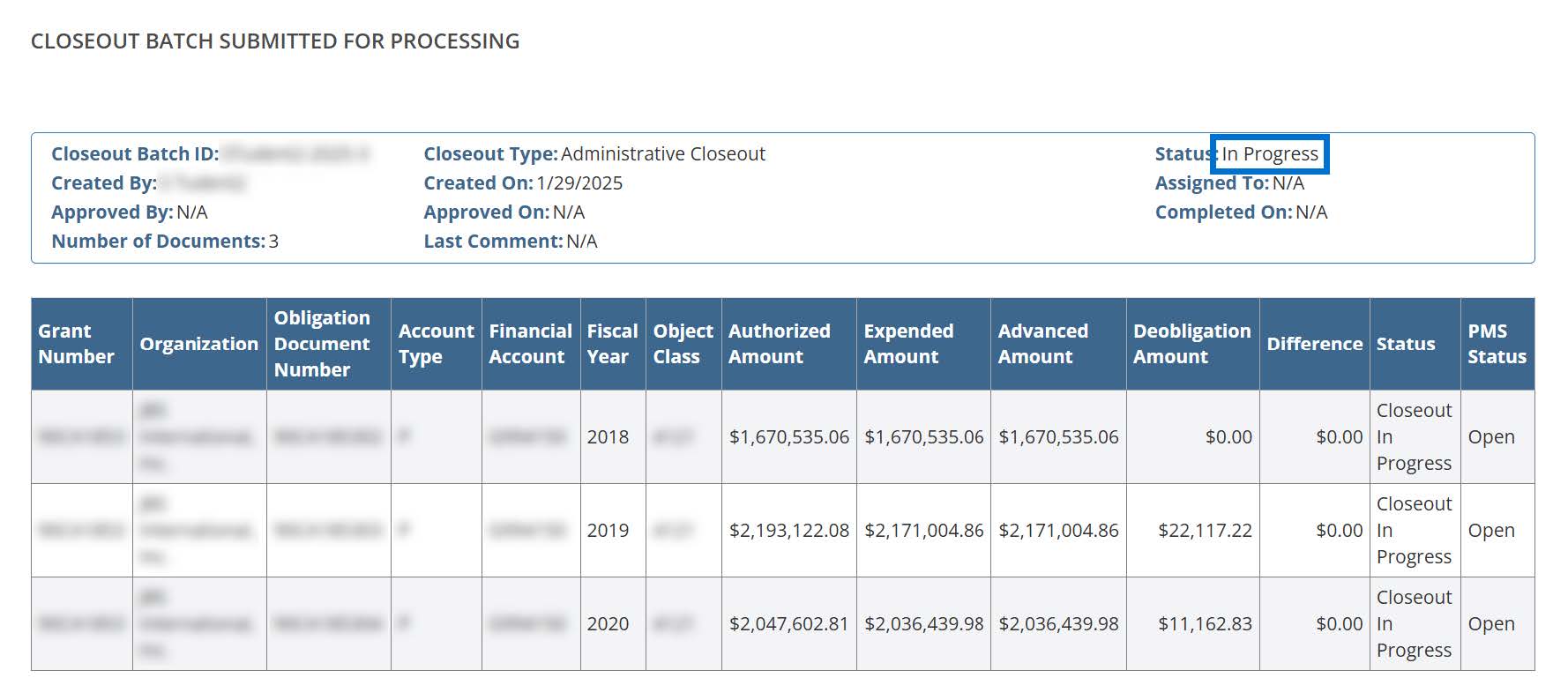Click the Obligation Document Number column header
This screenshot has width=1568, height=700.
[x=322, y=344]
